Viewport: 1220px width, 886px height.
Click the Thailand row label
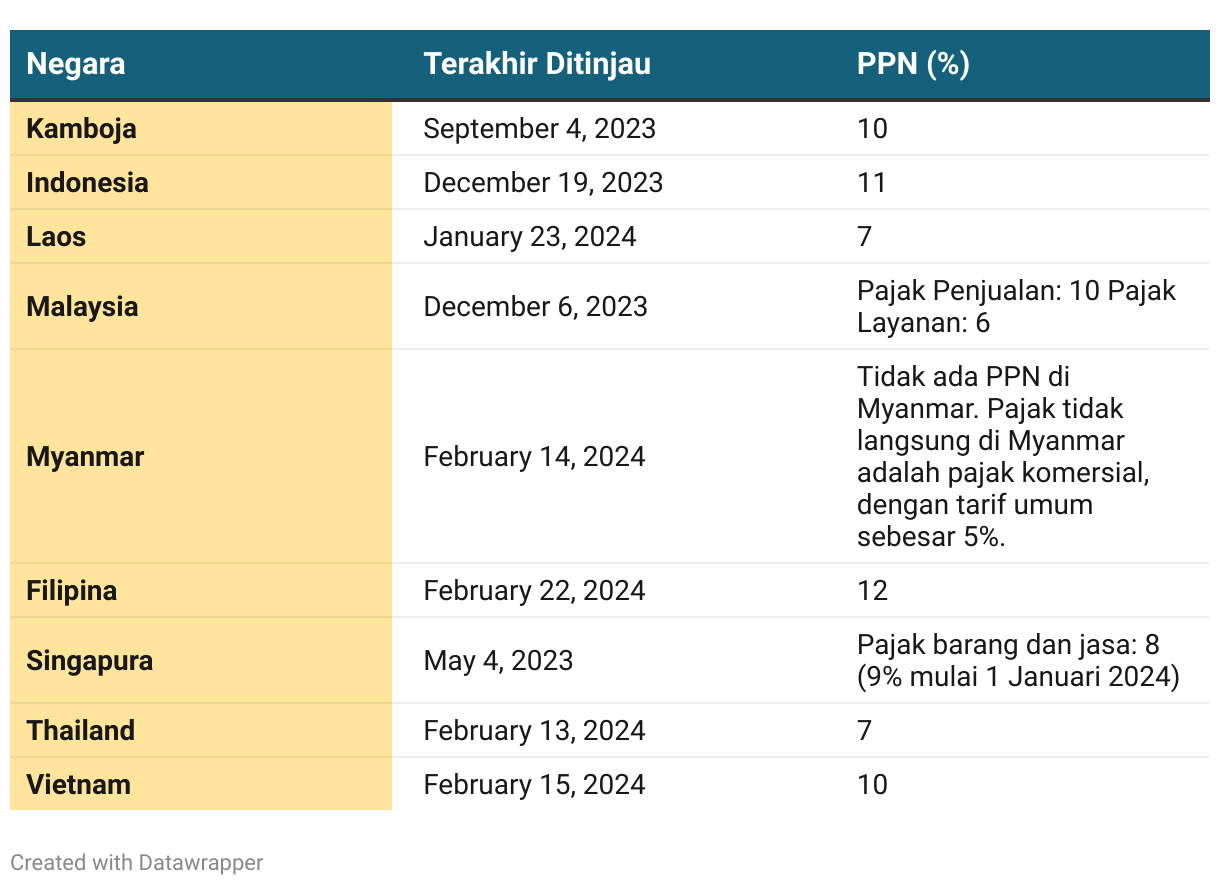pyautogui.click(x=80, y=730)
